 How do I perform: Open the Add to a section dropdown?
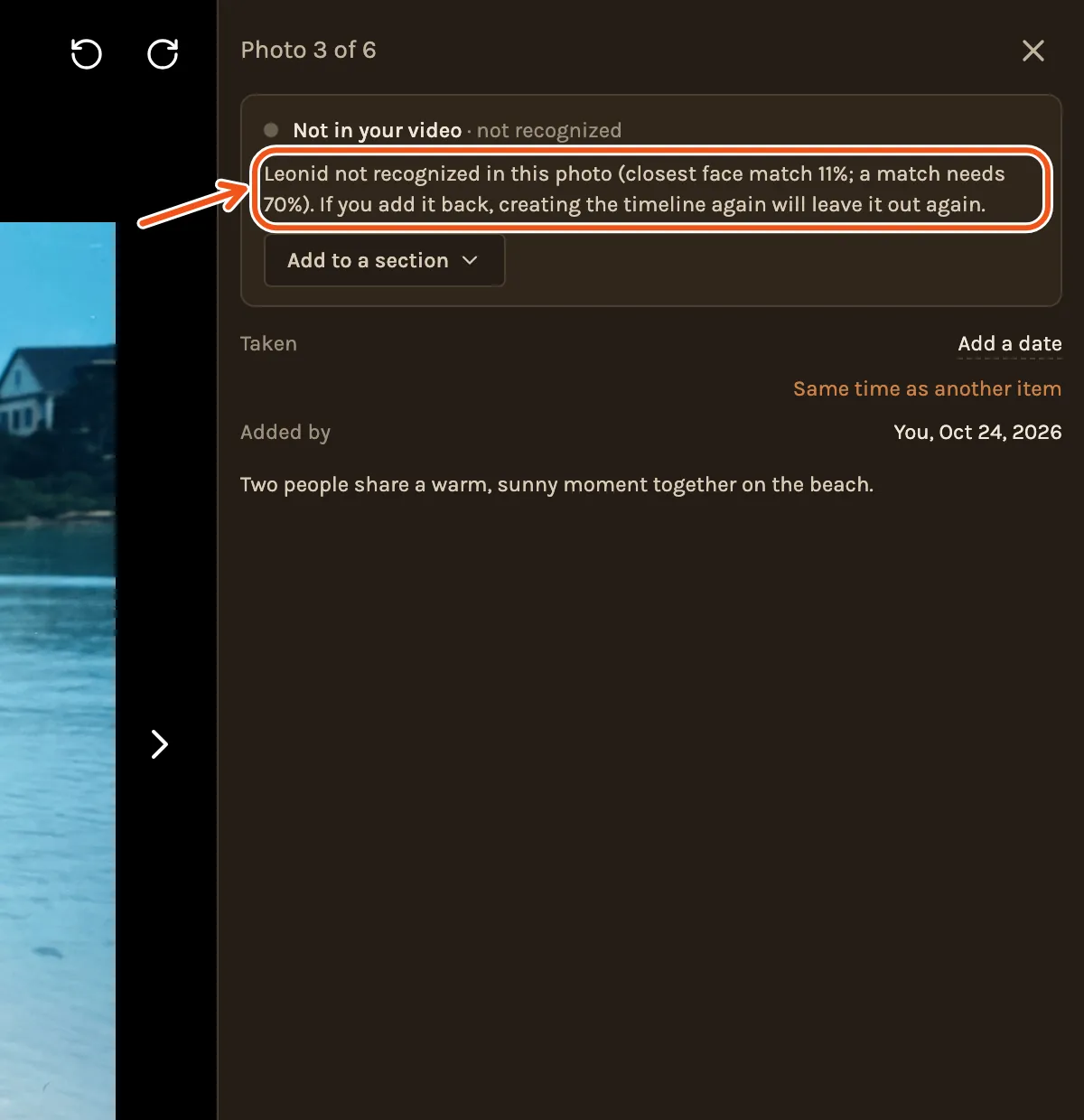point(384,261)
